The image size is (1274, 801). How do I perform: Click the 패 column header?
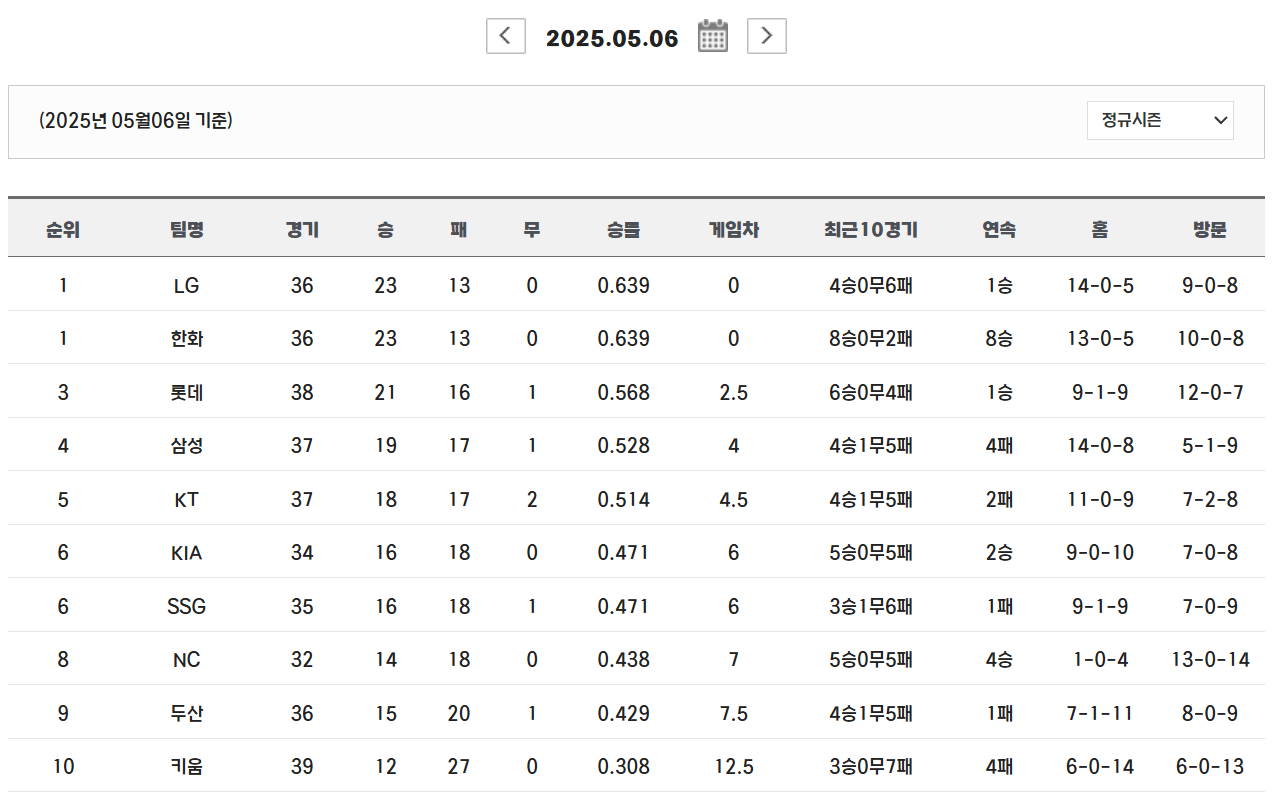[x=459, y=230]
